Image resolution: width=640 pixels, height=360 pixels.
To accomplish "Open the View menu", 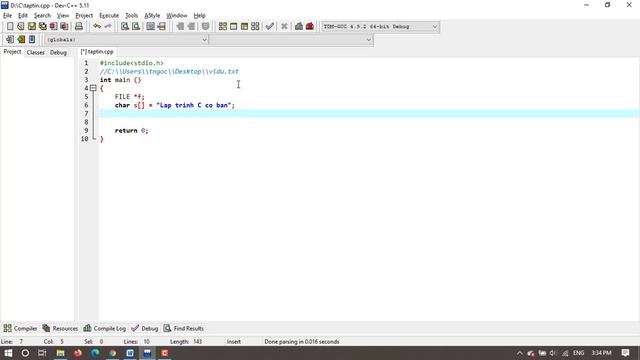I will [x=62, y=16].
